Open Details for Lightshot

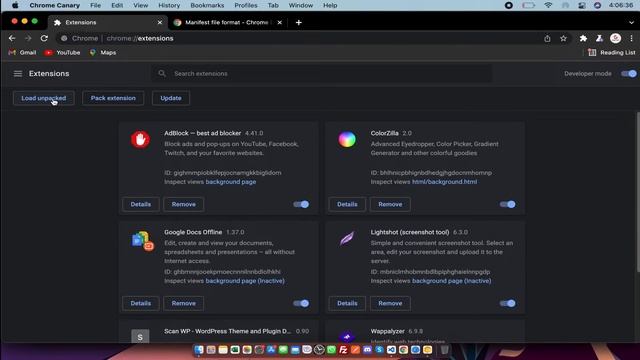(347, 303)
